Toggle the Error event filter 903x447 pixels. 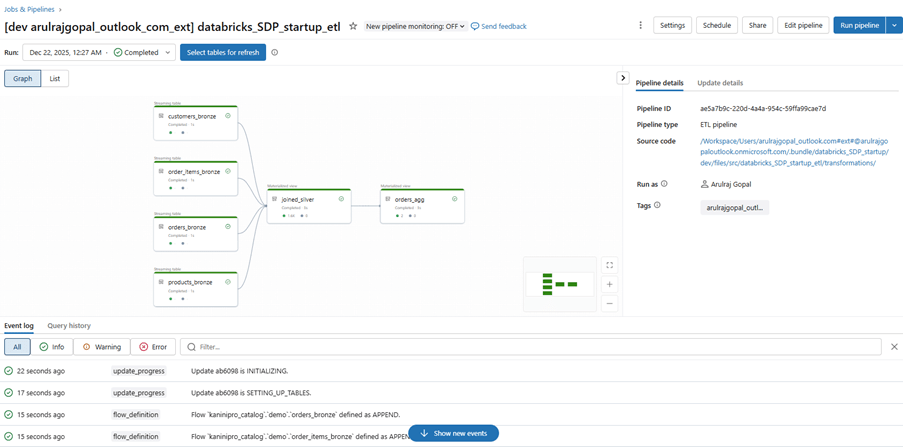153,347
